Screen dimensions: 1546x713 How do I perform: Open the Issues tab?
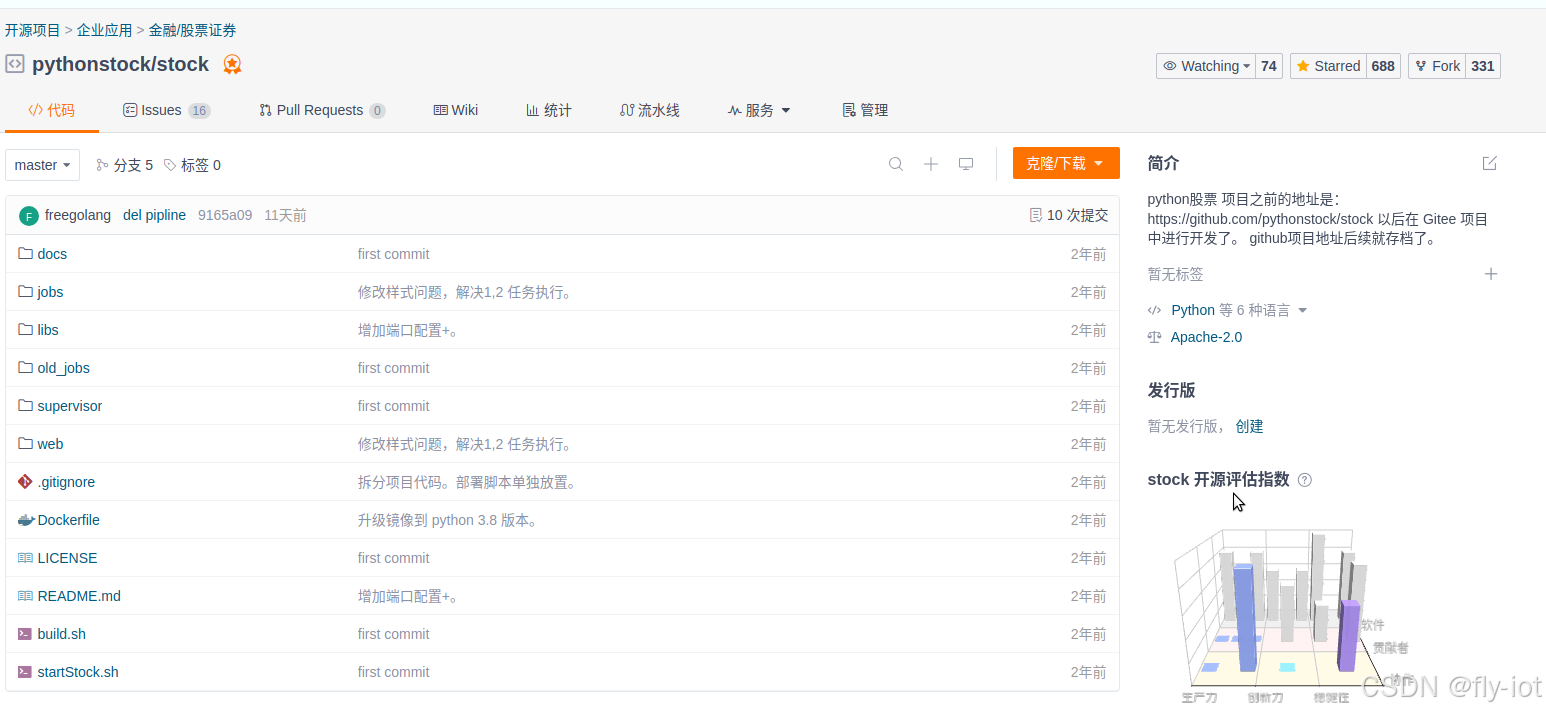pyautogui.click(x=167, y=110)
